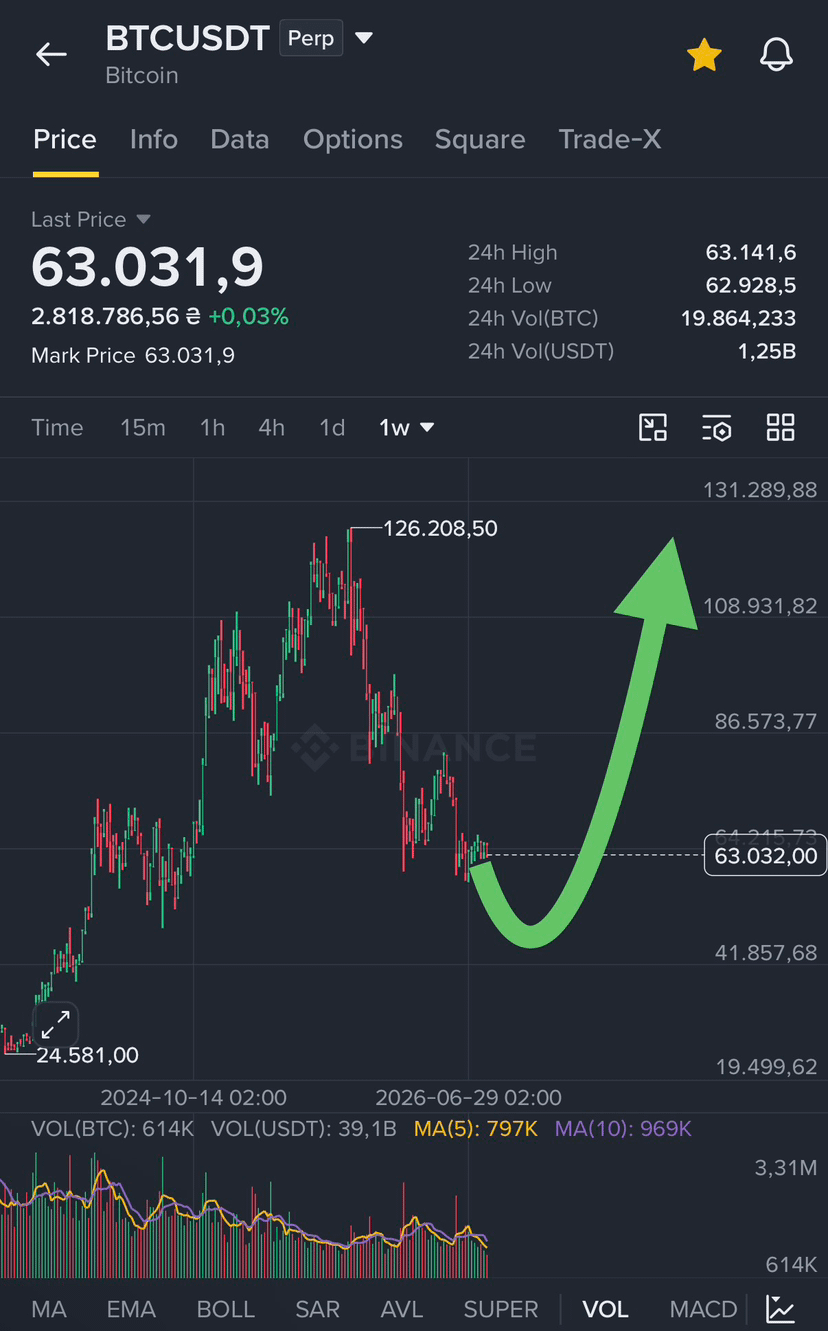
Task: Switch to the Price tab
Action: pyautogui.click(x=65, y=139)
